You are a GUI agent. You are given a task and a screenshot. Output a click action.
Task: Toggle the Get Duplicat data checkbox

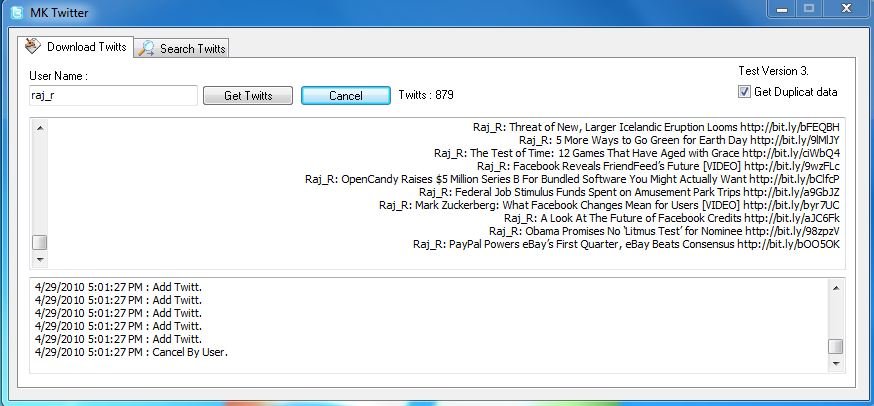point(744,92)
